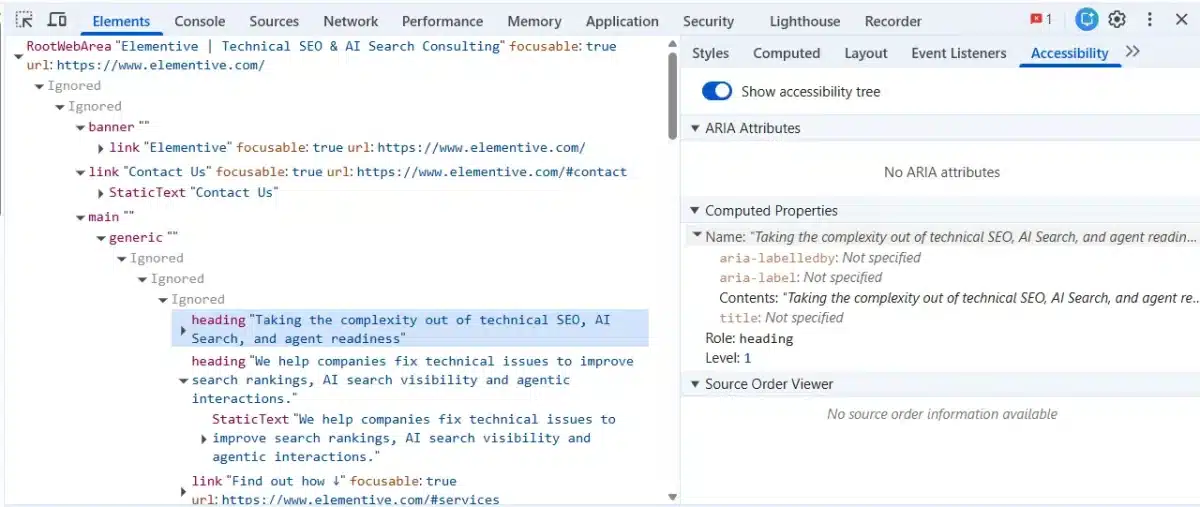Click "No source order information available" text
Image resolution: width=1200 pixels, height=507 pixels.
(941, 414)
